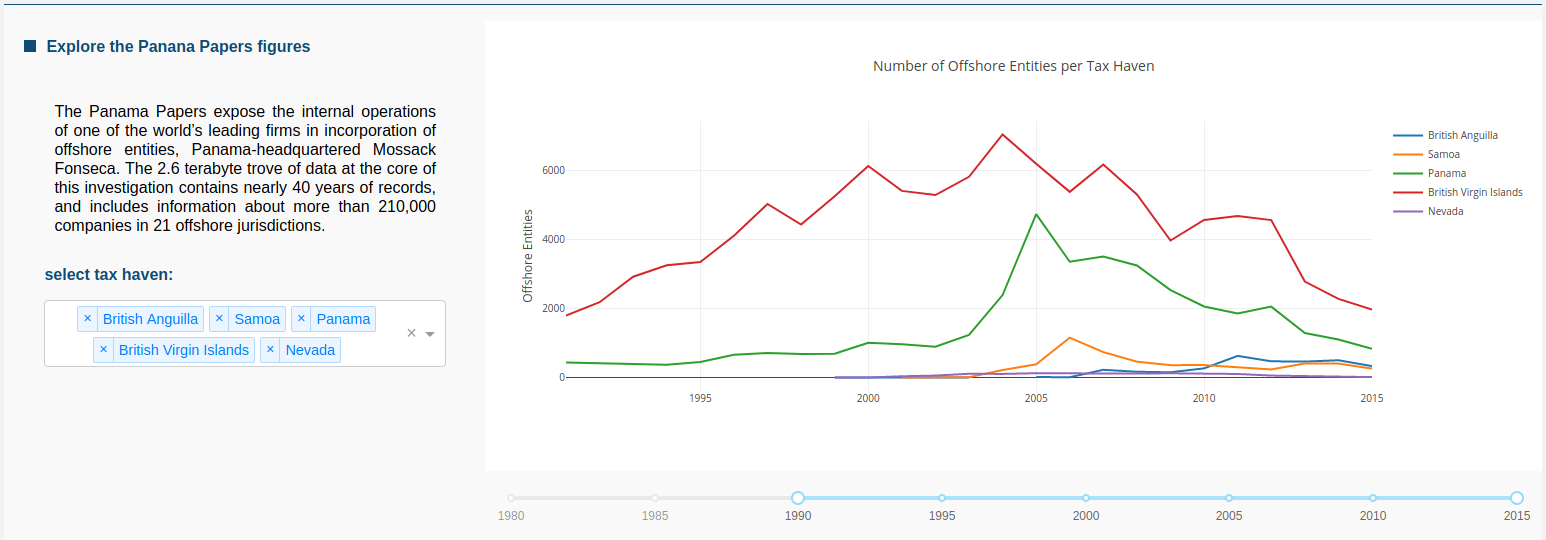Click the 2015 slider end handle
The height and width of the screenshot is (540, 1546).
(1517, 498)
